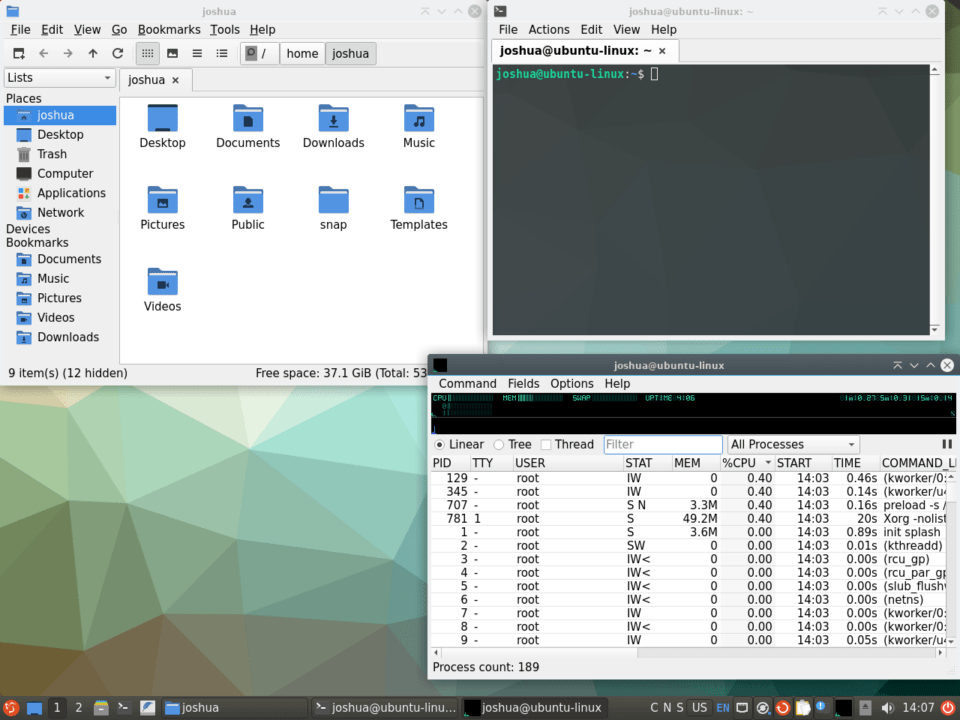The width and height of the screenshot is (960, 720).
Task: Open the clipboard manager from the tray
Action: [801, 707]
